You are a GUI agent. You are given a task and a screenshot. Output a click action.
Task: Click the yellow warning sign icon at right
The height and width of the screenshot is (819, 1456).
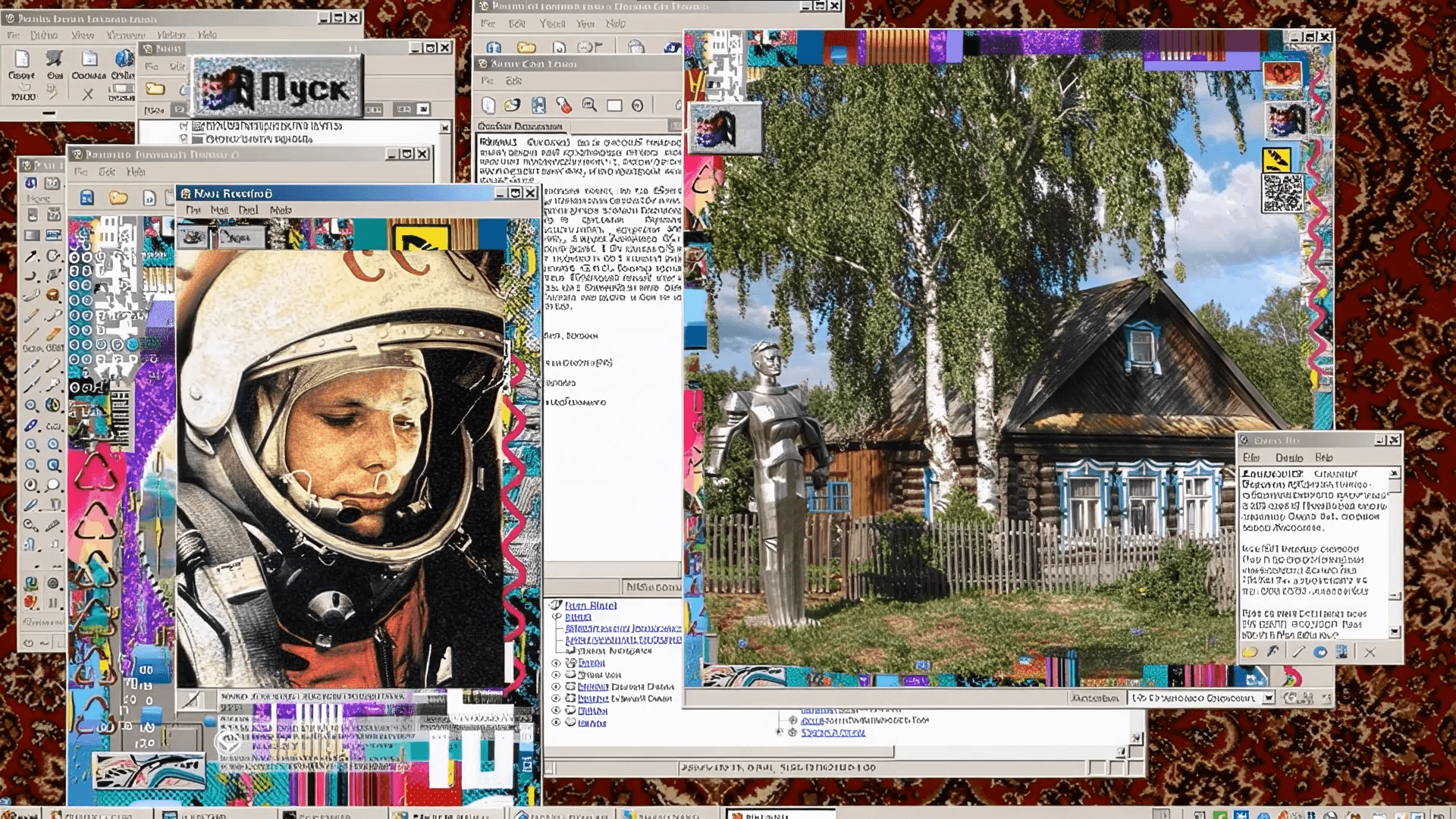(x=1277, y=159)
